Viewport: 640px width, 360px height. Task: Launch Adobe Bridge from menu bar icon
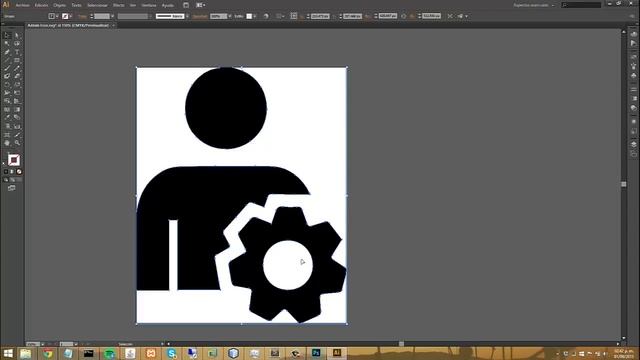point(186,5)
